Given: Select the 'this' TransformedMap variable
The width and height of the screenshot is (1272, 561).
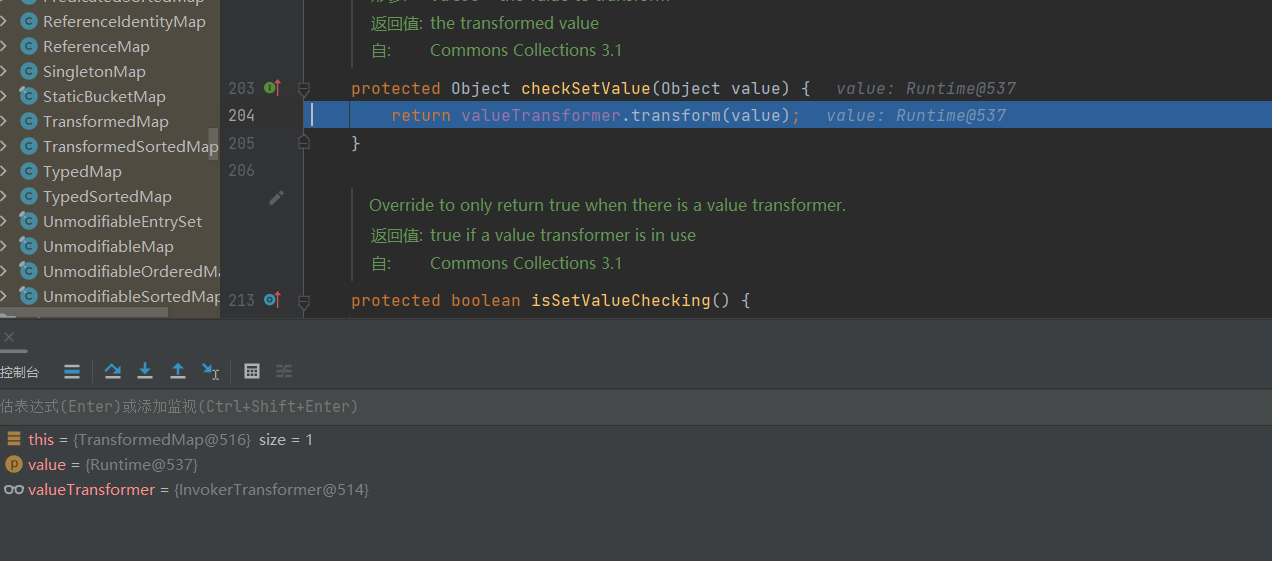Looking at the screenshot, I should tap(41, 440).
